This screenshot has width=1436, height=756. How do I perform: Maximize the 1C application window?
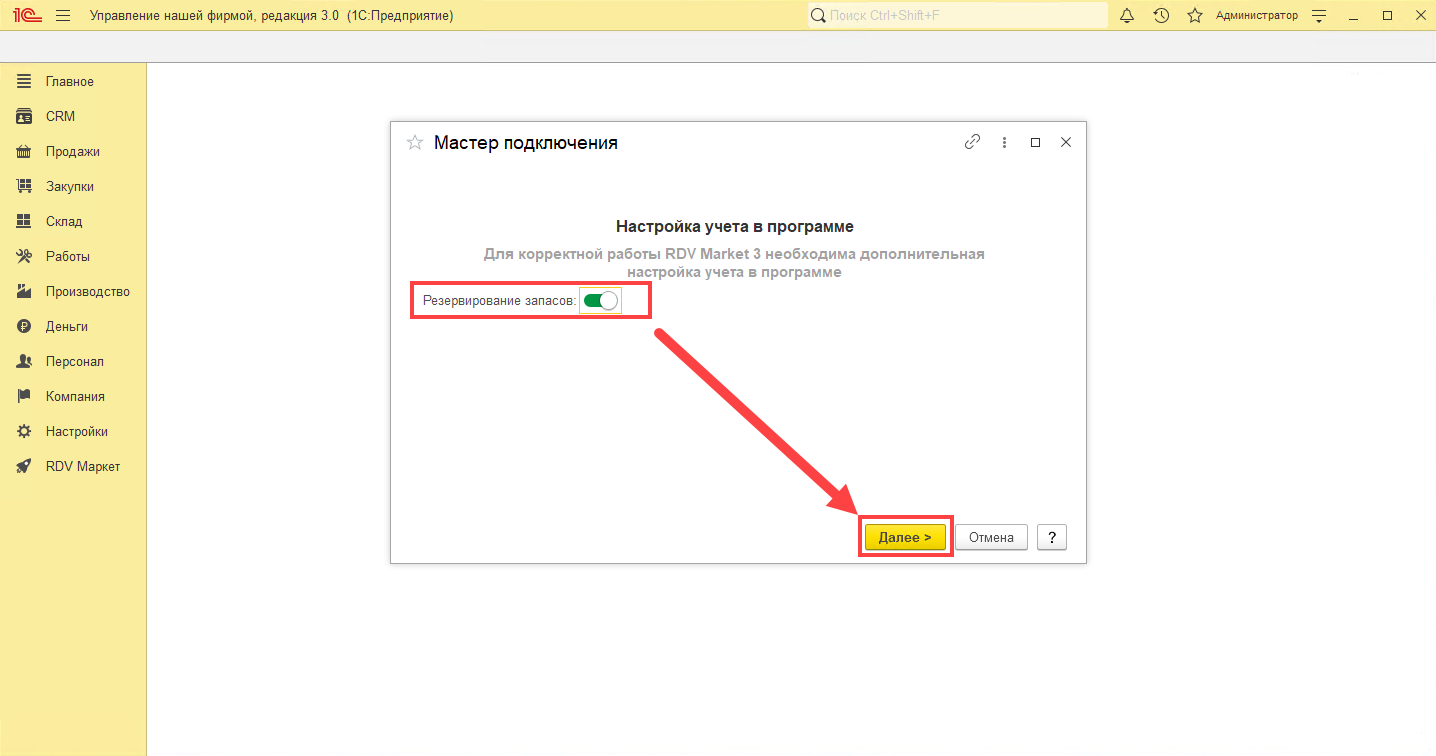coord(1387,16)
